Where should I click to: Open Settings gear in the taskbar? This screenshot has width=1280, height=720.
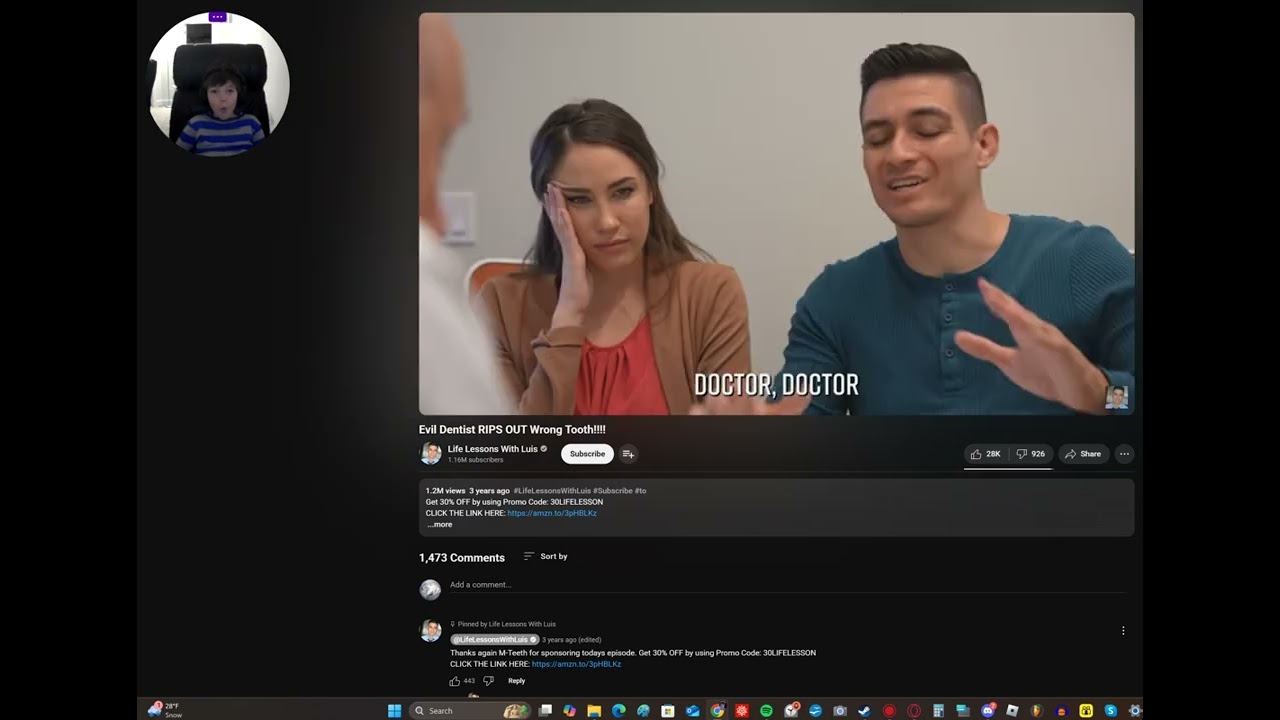coord(1135,710)
